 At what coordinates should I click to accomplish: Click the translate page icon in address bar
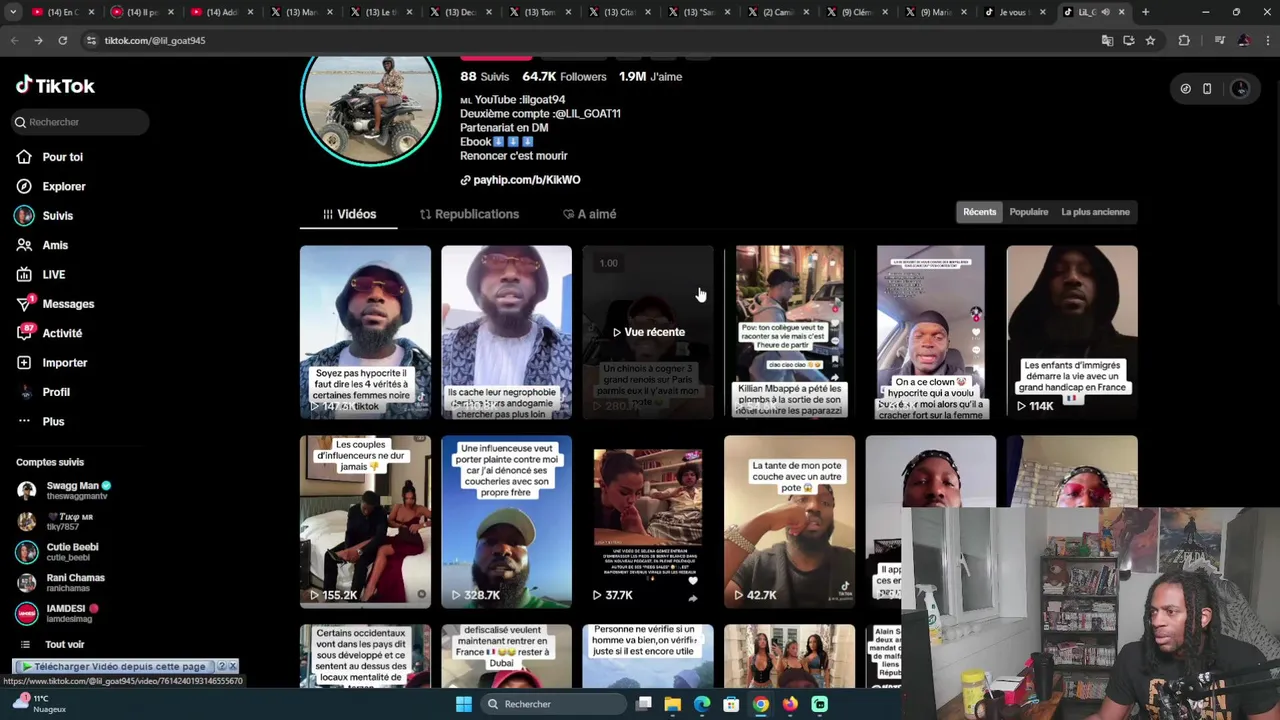1107,40
